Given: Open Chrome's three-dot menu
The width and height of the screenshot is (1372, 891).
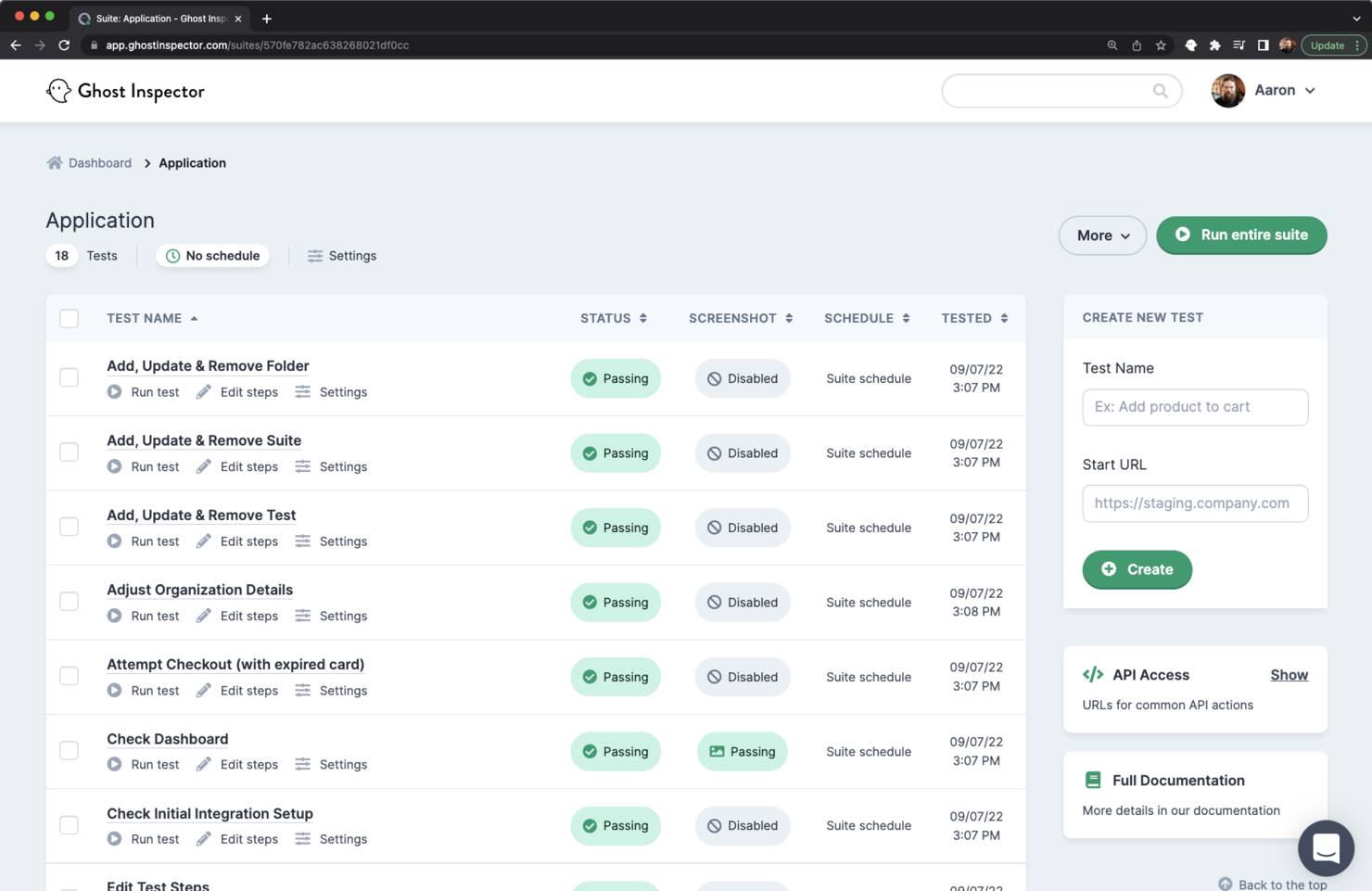Looking at the screenshot, I should (x=1358, y=45).
